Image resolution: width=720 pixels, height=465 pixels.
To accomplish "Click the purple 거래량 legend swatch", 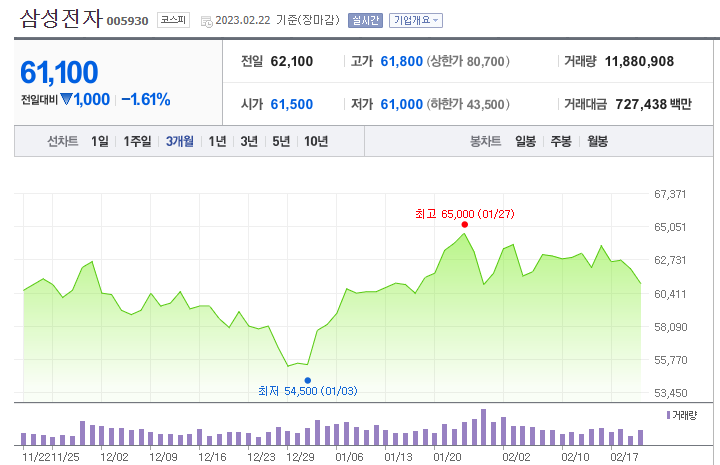I will pos(668,415).
